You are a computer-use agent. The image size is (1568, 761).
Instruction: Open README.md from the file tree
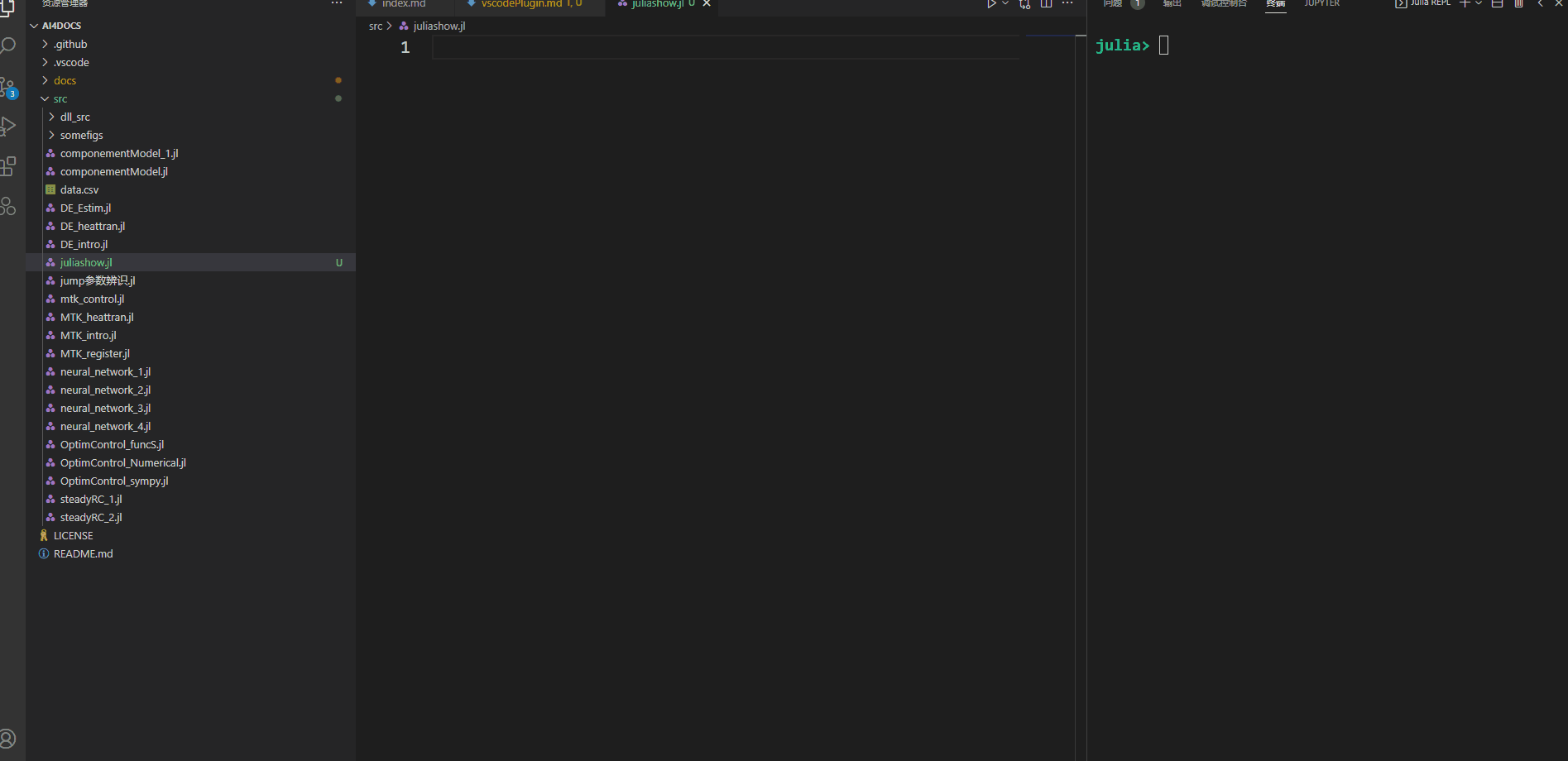point(83,554)
